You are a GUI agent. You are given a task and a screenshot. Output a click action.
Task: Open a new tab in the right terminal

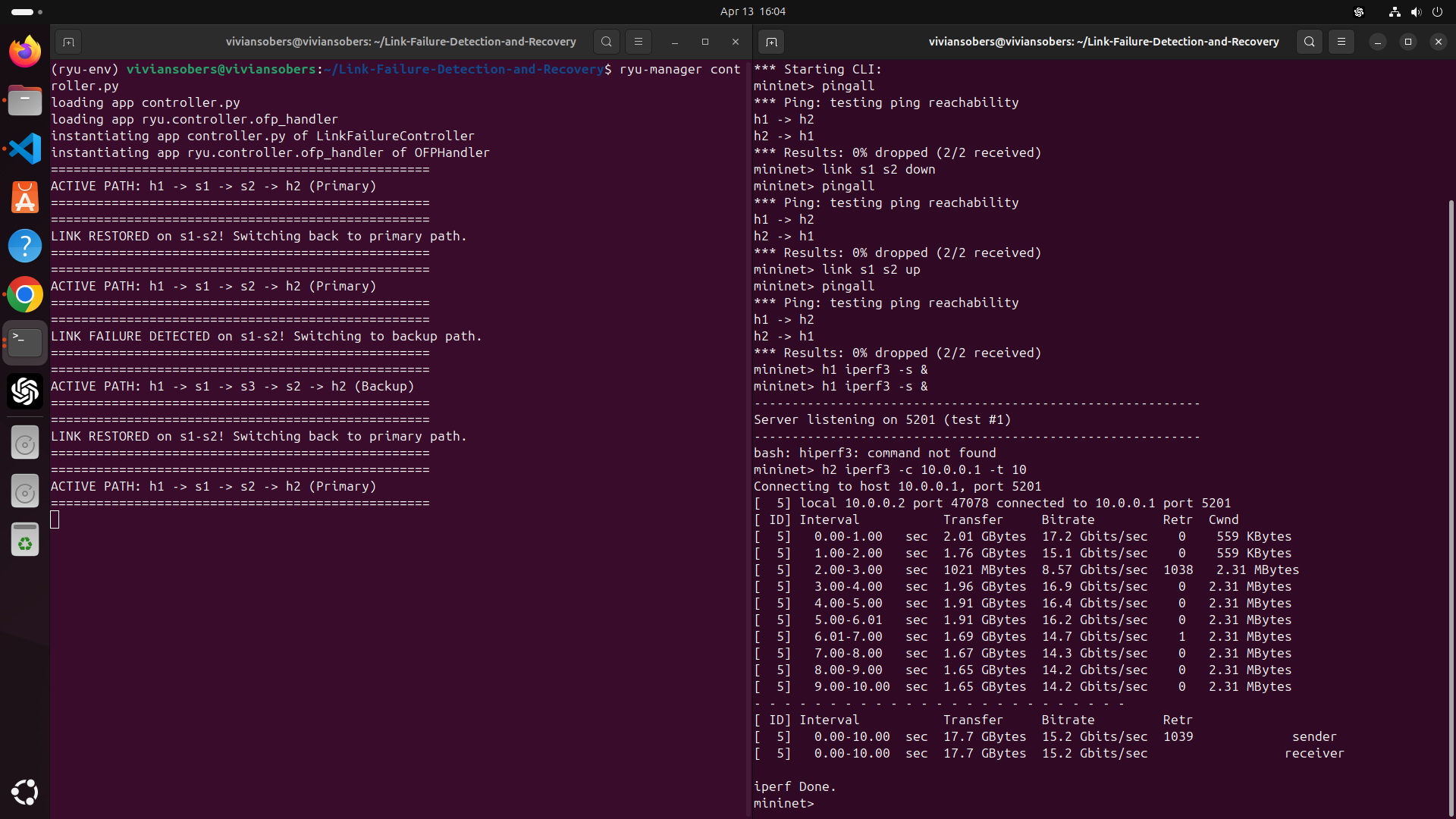click(771, 42)
